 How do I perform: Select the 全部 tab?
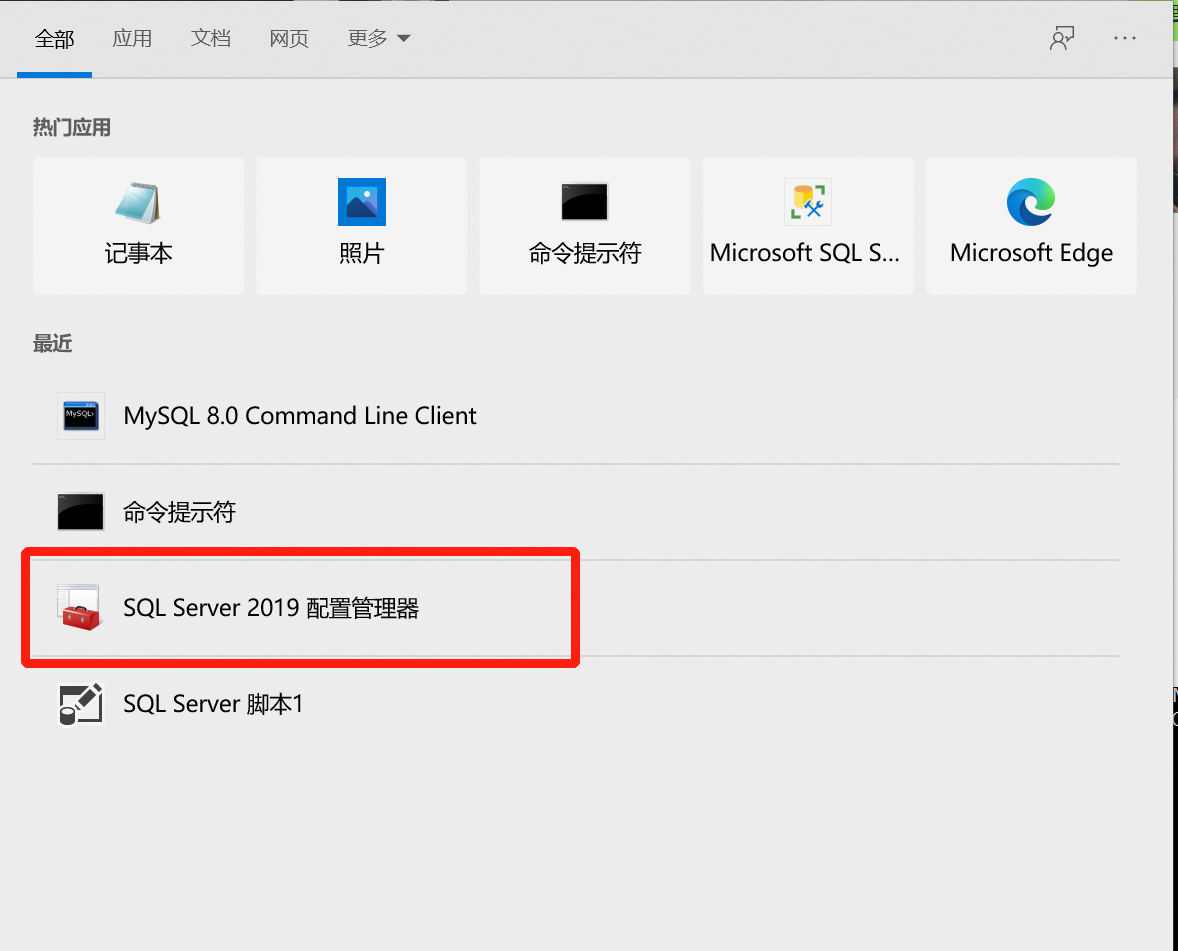[55, 38]
